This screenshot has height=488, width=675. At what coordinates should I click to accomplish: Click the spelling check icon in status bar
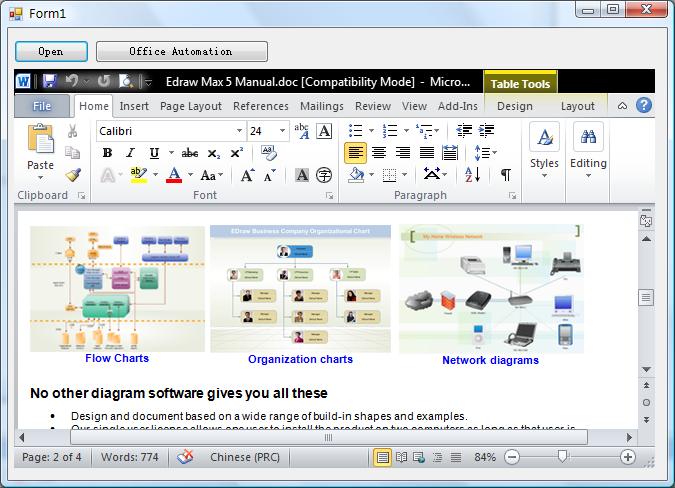pyautogui.click(x=186, y=457)
